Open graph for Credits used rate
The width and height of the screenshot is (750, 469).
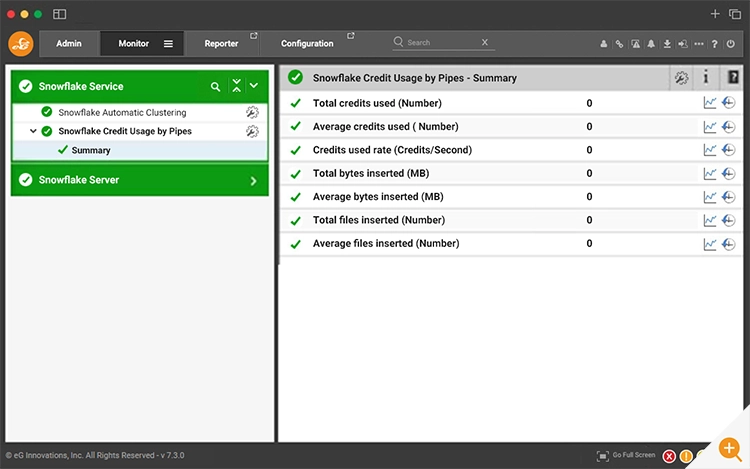point(710,150)
